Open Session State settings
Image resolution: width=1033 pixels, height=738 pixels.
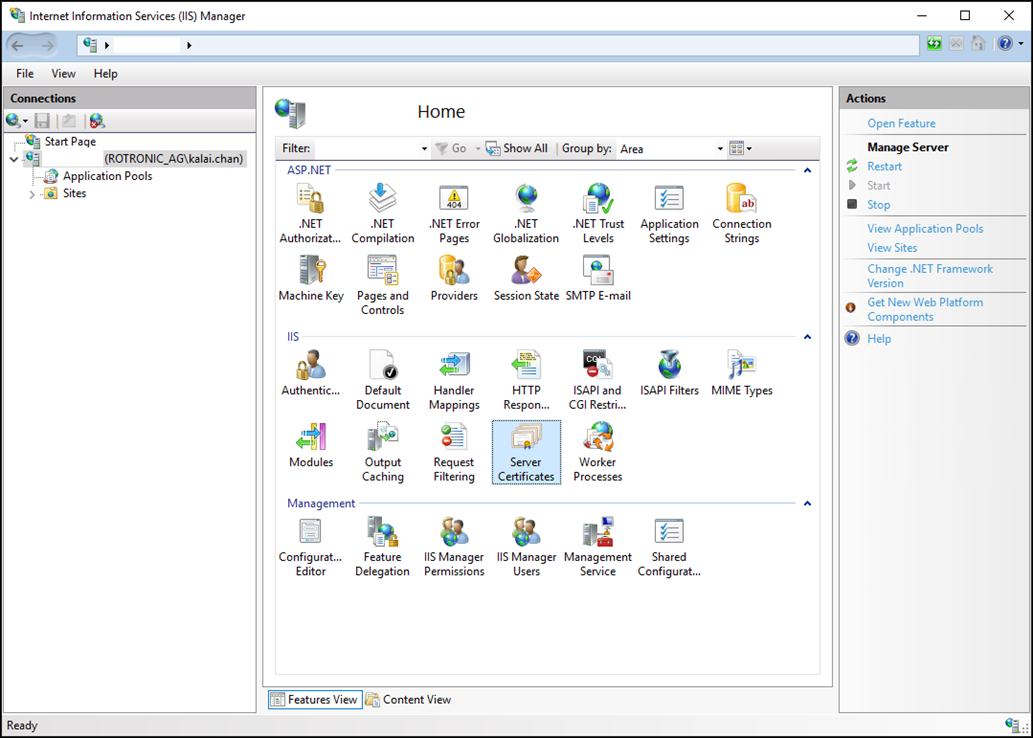click(x=526, y=279)
